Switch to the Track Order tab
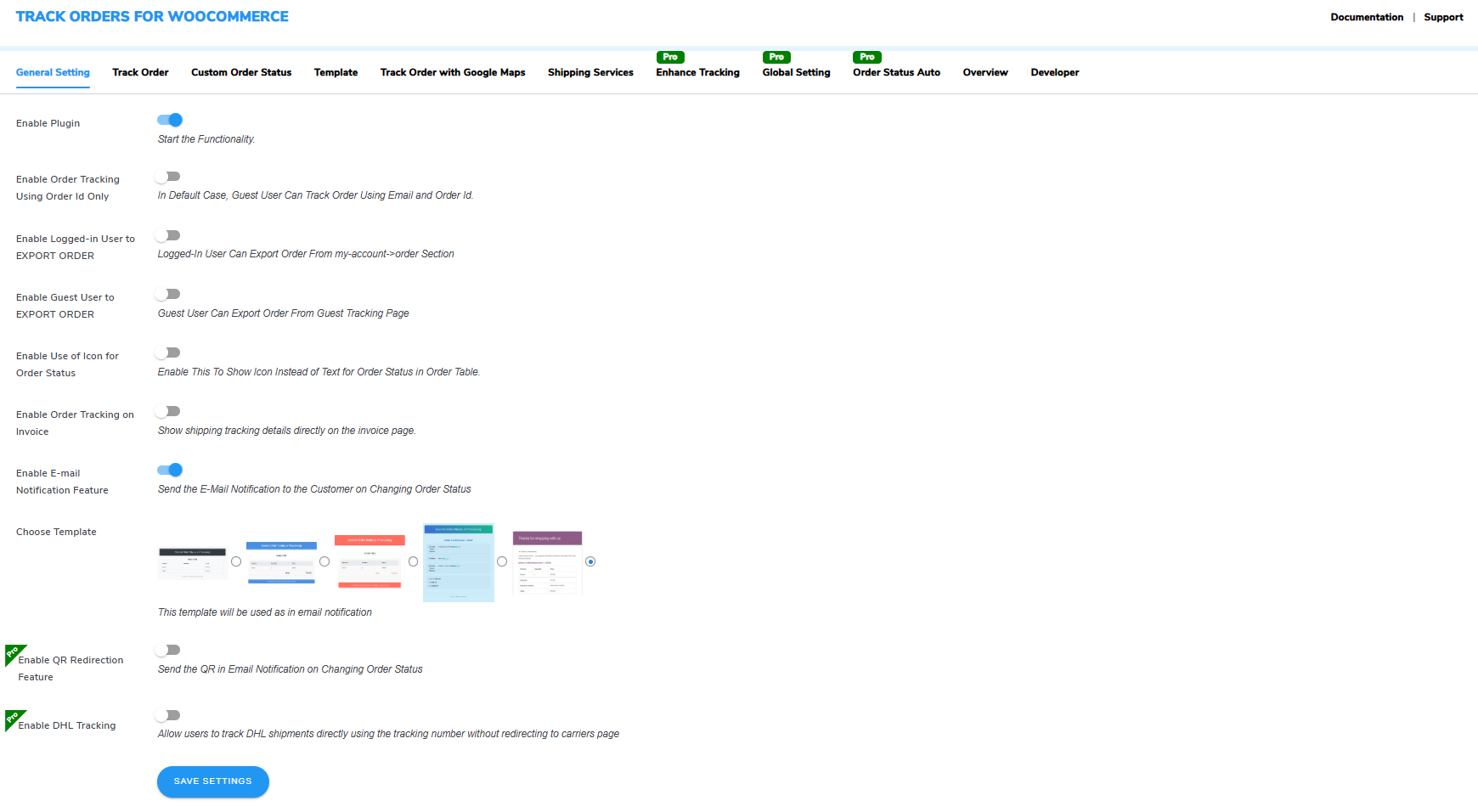 (140, 72)
